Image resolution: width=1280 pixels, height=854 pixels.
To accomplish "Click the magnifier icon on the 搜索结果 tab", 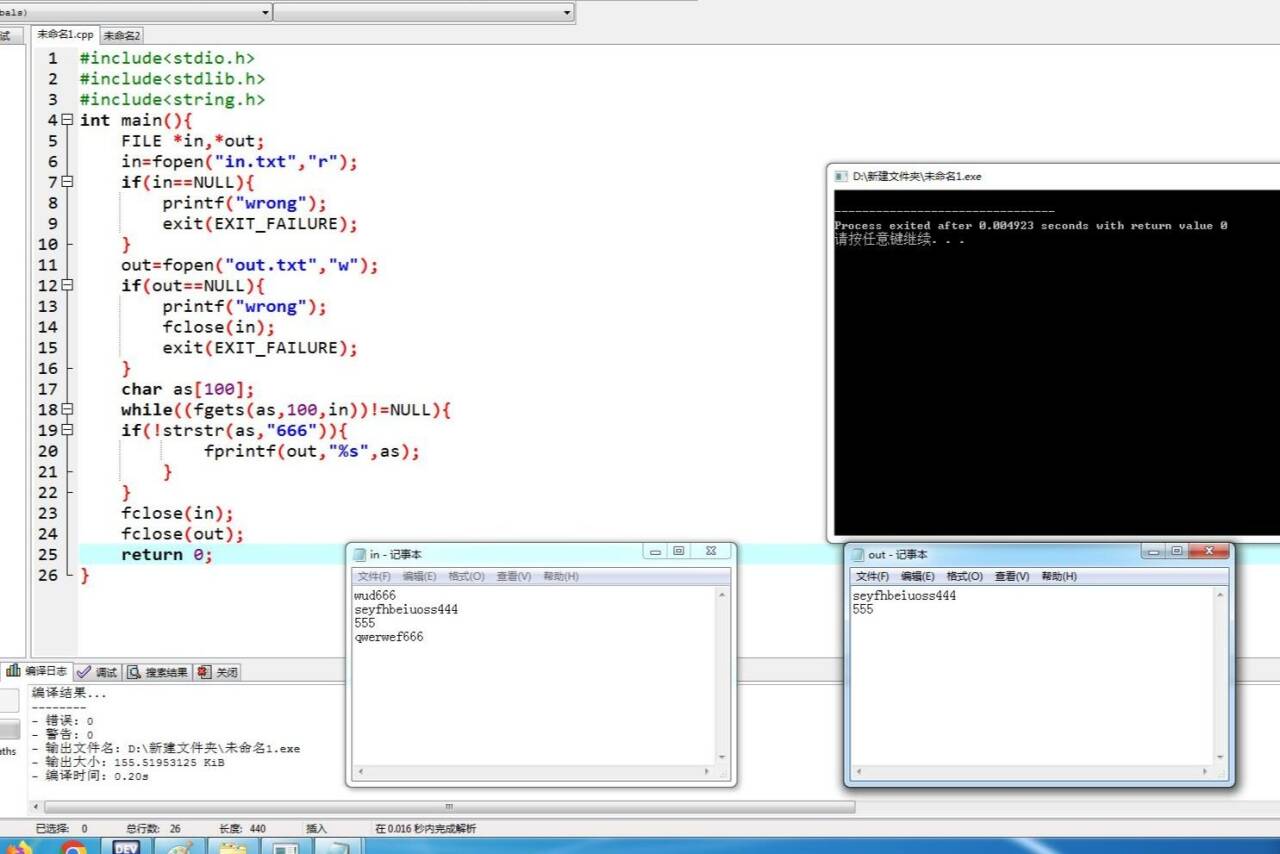I will pos(134,672).
